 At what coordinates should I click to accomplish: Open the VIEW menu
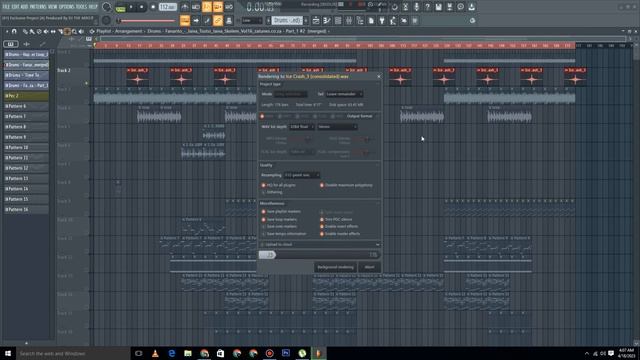click(x=53, y=7)
